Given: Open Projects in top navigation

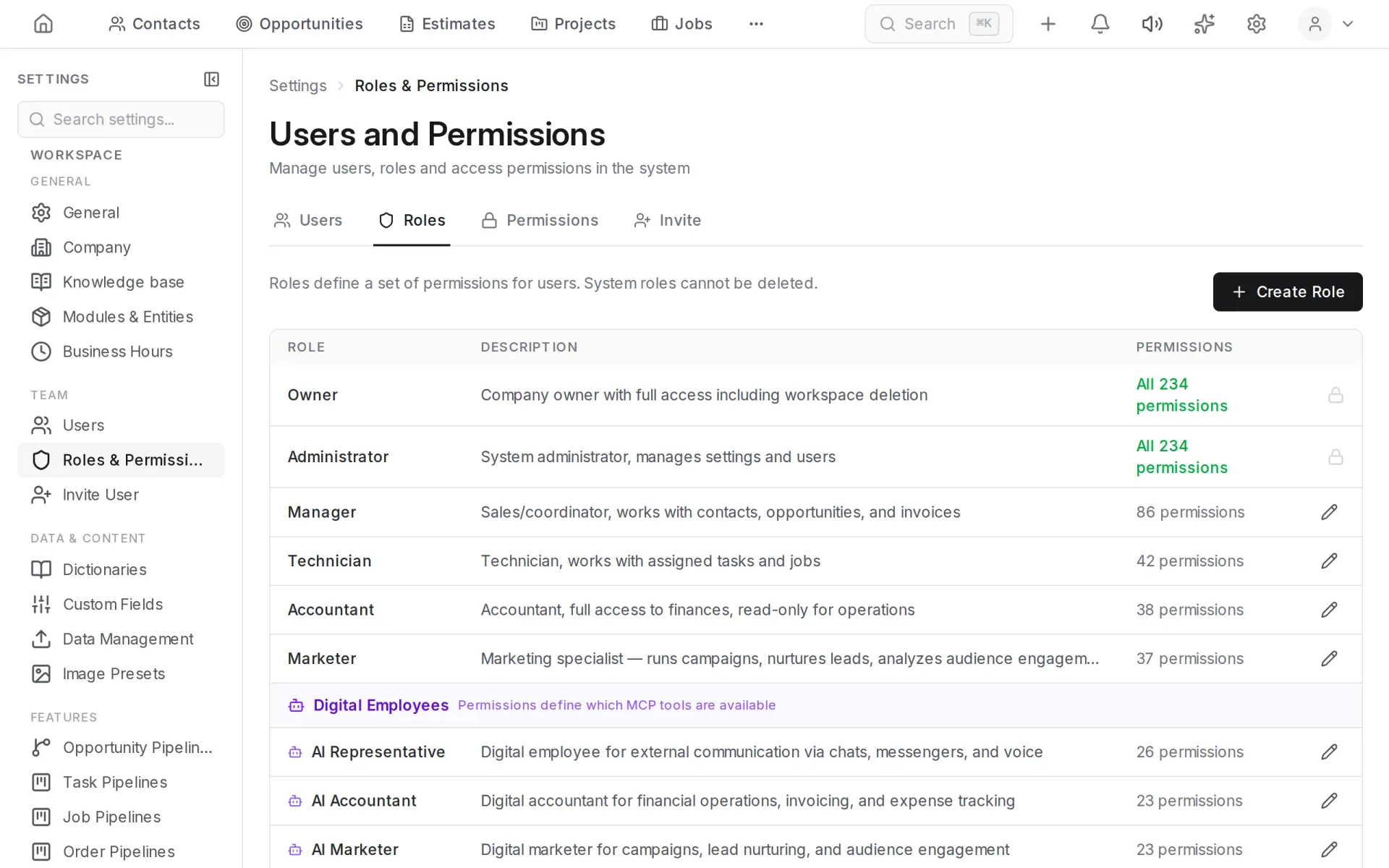Looking at the screenshot, I should 573,24.
